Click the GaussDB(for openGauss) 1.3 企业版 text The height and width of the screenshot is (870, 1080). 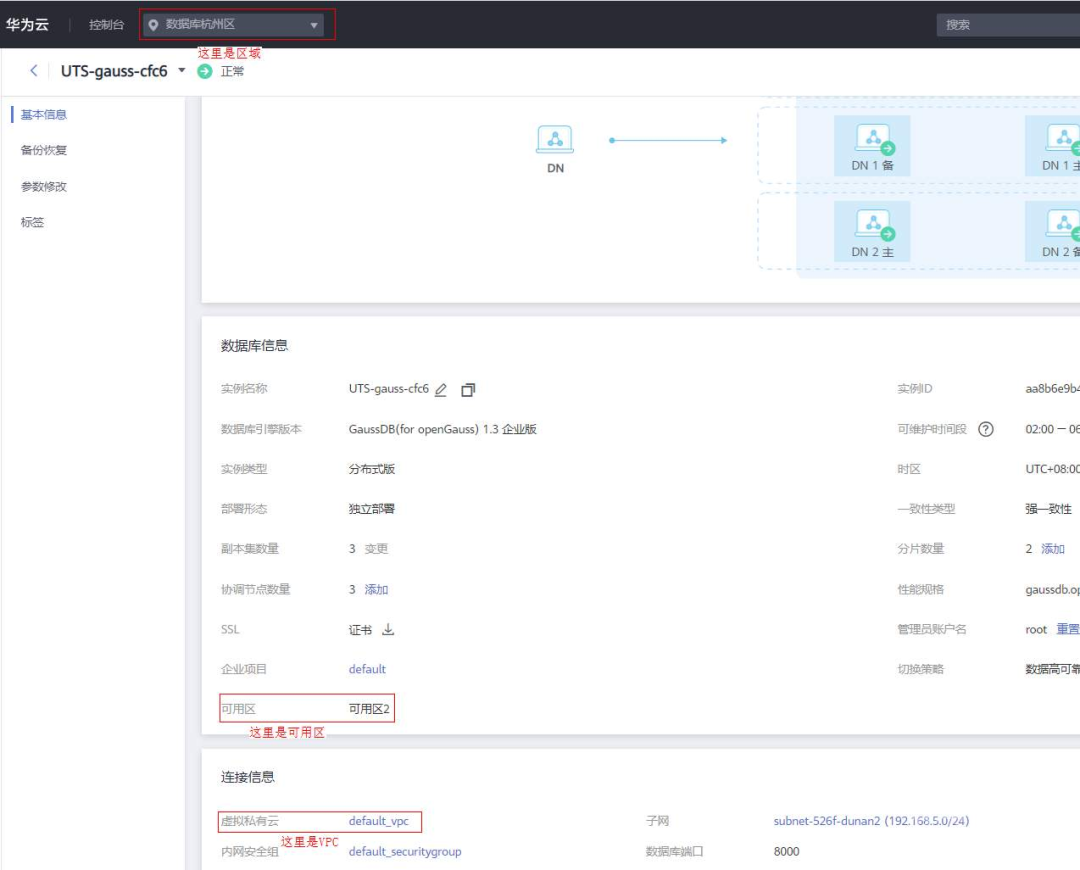[x=442, y=429]
